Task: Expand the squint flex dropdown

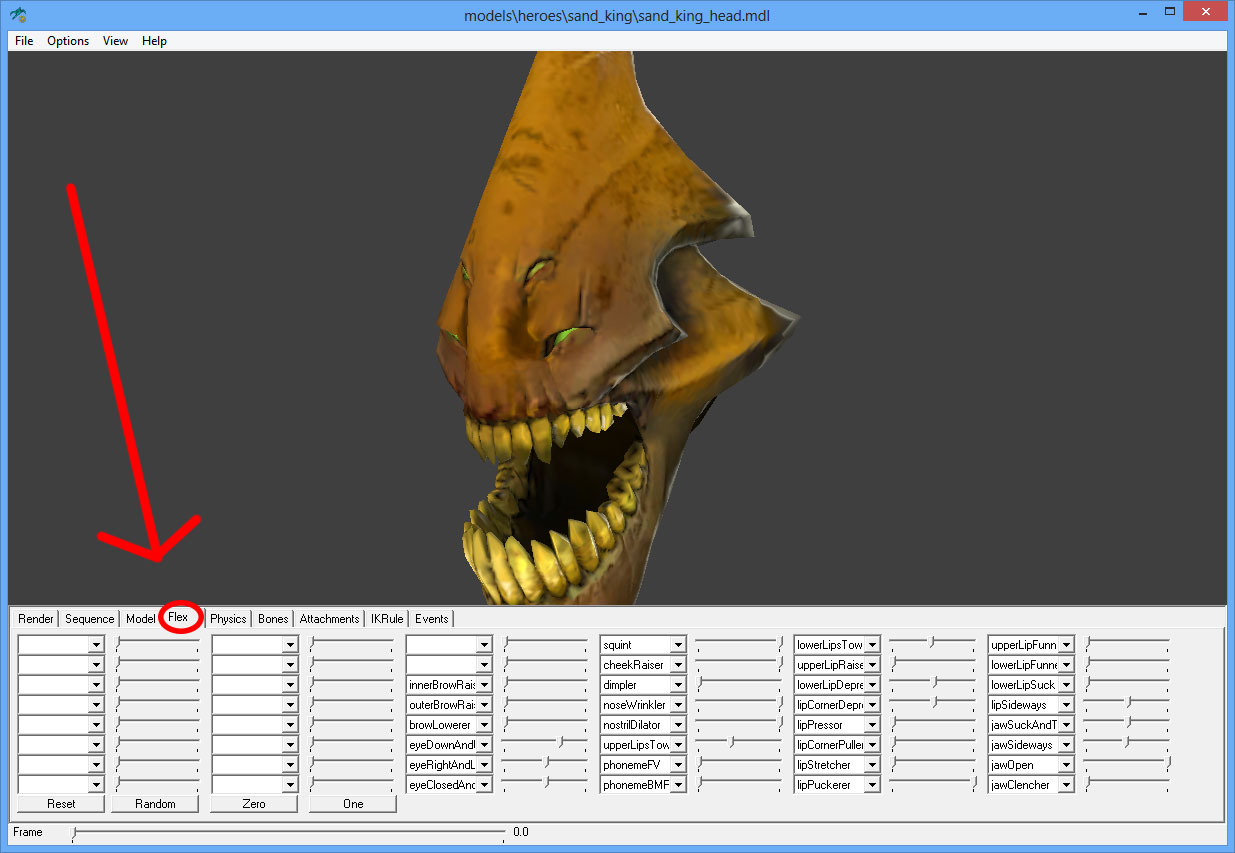Action: point(677,645)
